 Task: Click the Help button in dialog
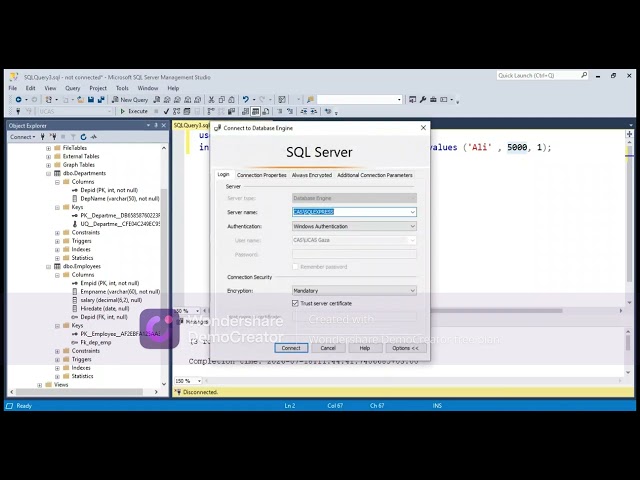coord(364,348)
